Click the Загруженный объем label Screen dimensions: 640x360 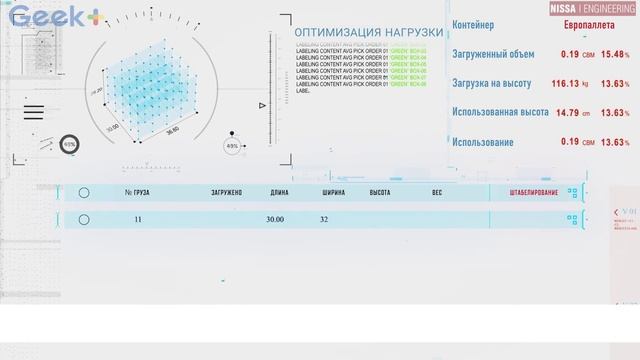pos(493,54)
